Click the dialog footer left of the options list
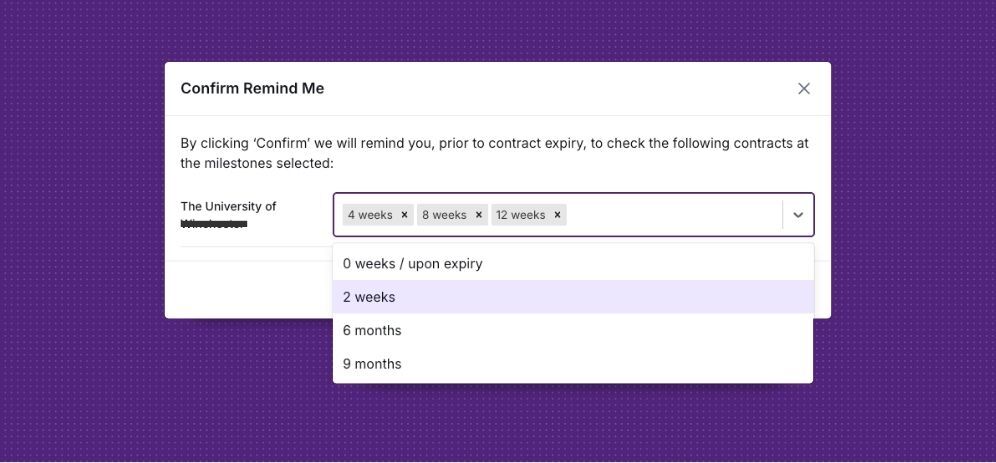This screenshot has height=463, width=996. coord(250,290)
